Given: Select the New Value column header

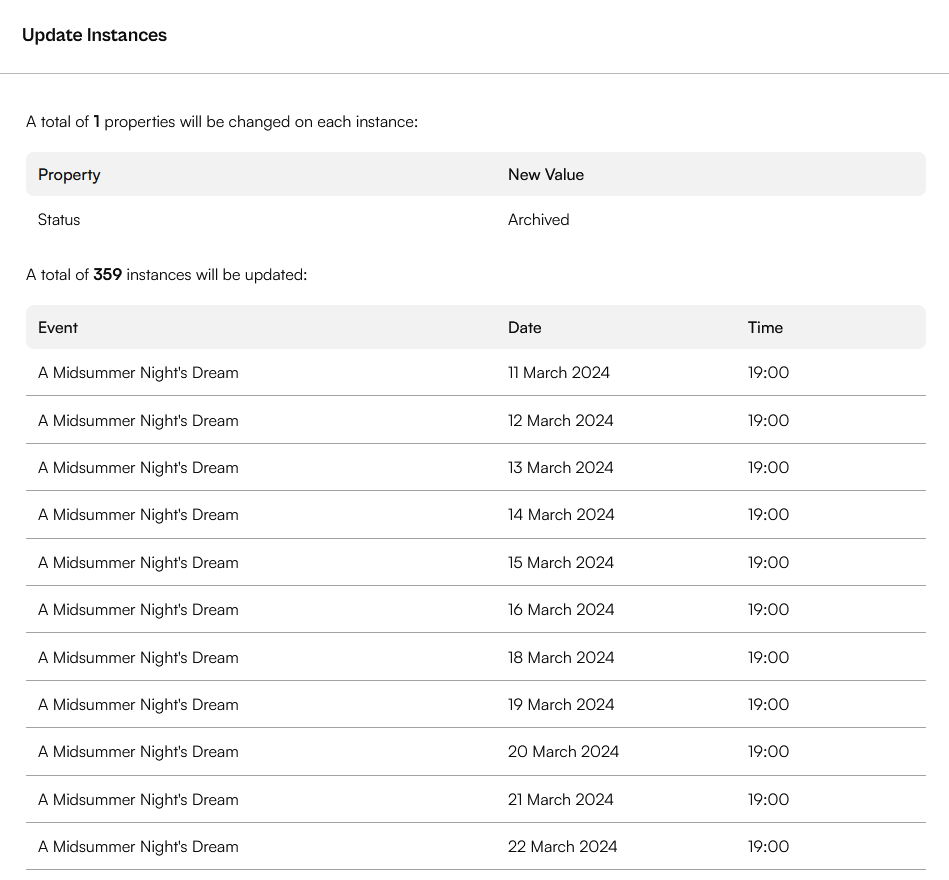Looking at the screenshot, I should pos(546,174).
